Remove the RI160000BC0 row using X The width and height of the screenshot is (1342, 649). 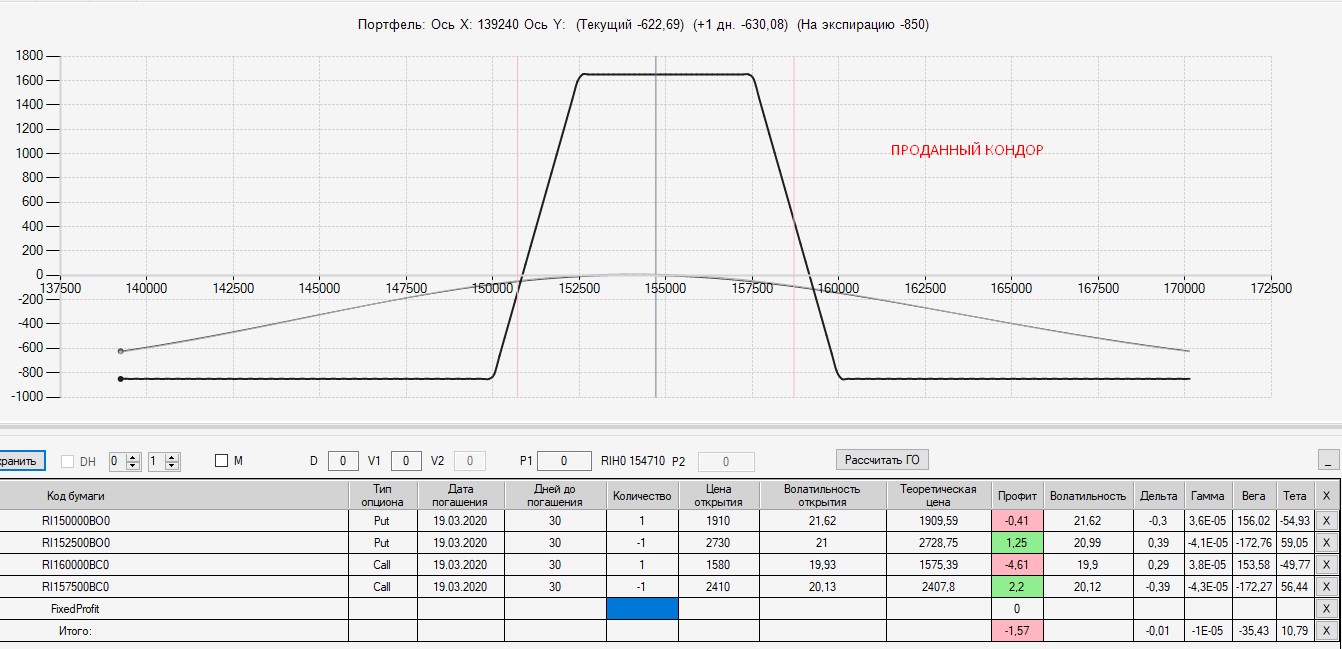point(1327,565)
